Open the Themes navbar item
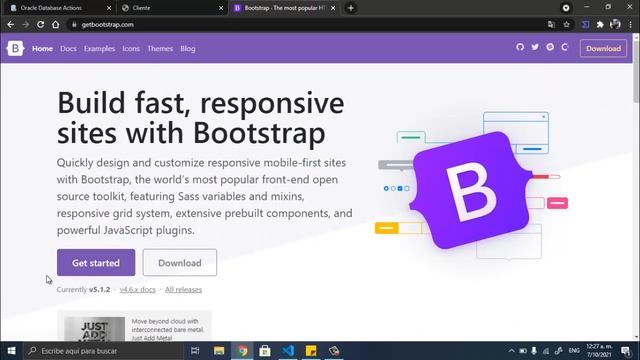 pyautogui.click(x=160, y=49)
